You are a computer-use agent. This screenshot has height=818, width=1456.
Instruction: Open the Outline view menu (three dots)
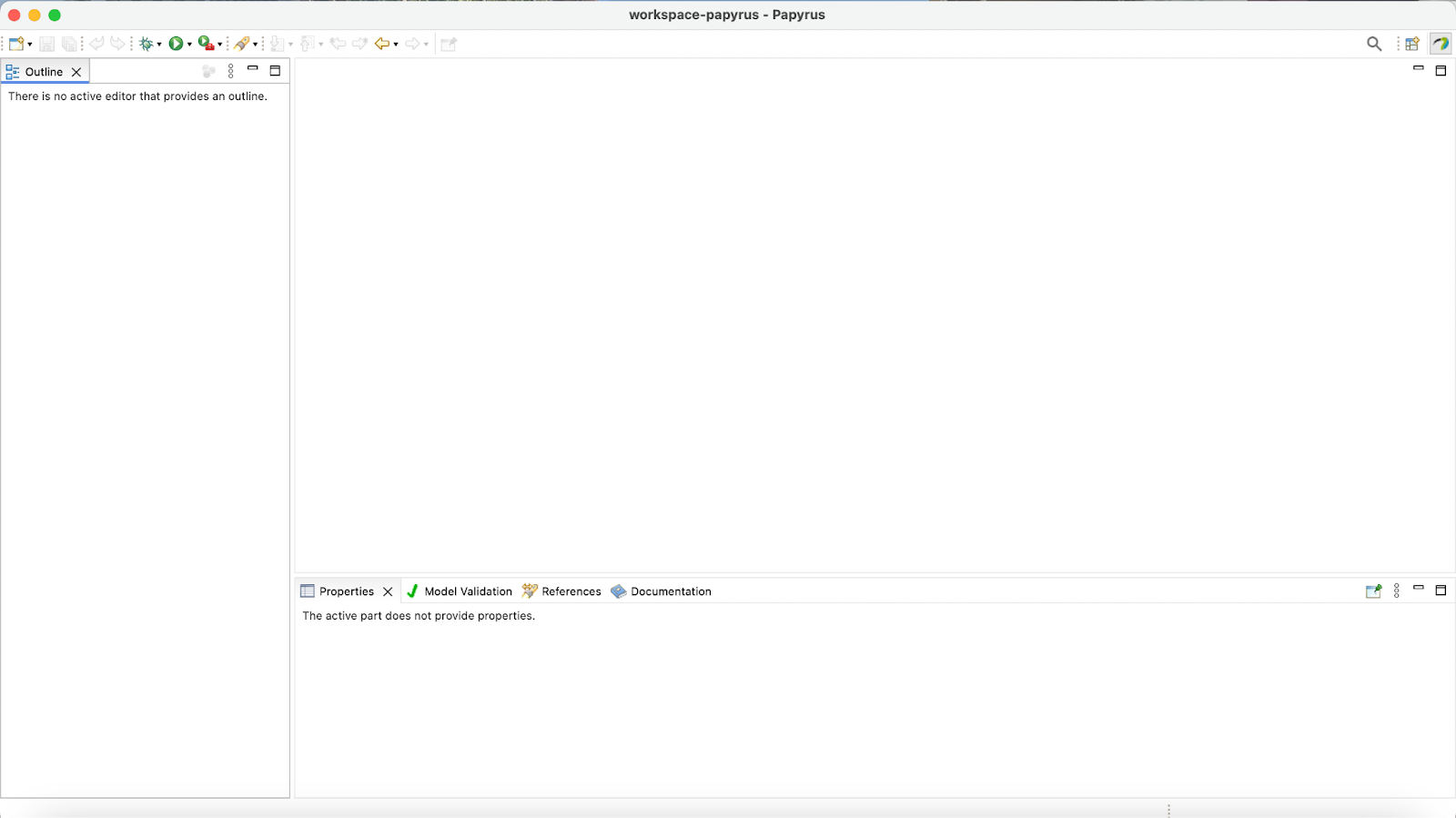point(231,71)
